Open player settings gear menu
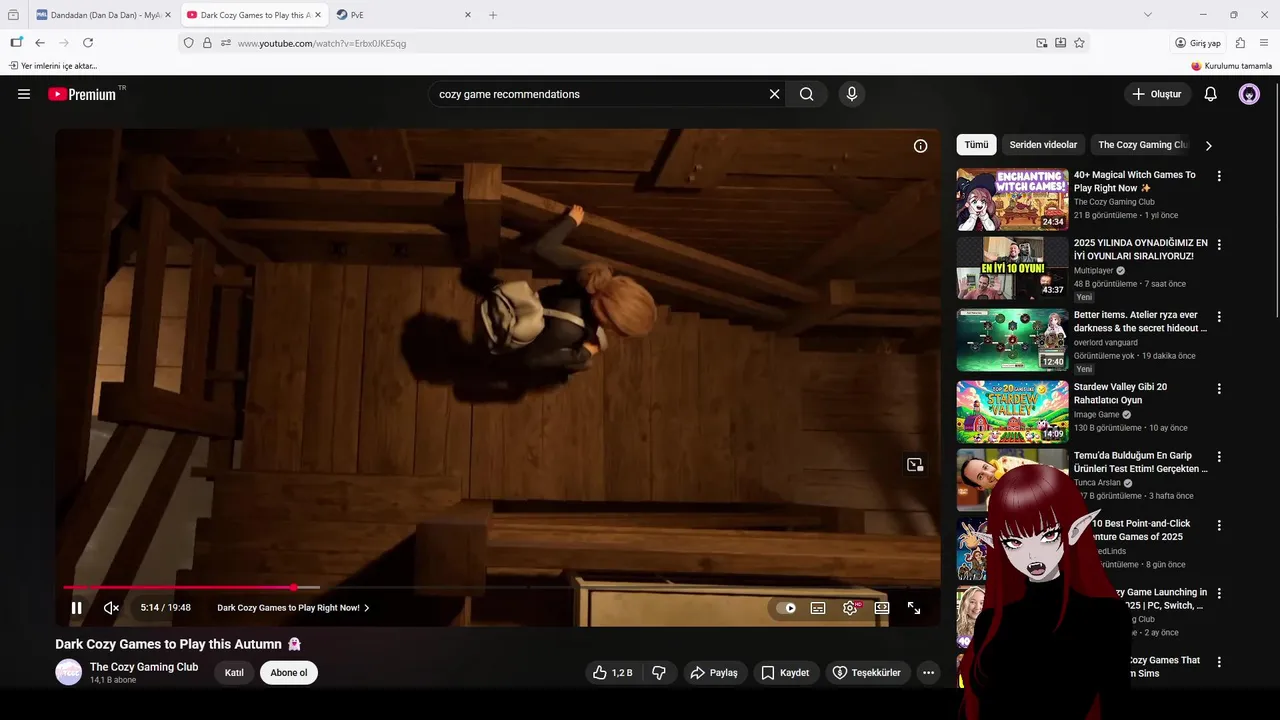The image size is (1280, 720). click(x=850, y=607)
